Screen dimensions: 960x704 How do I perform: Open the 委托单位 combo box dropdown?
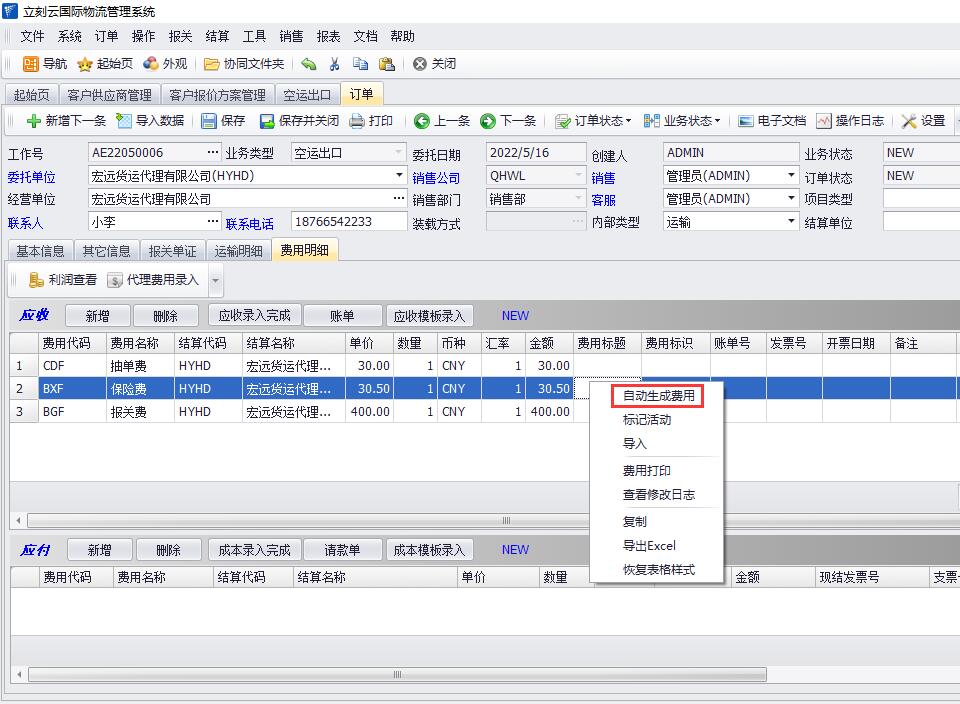399,176
